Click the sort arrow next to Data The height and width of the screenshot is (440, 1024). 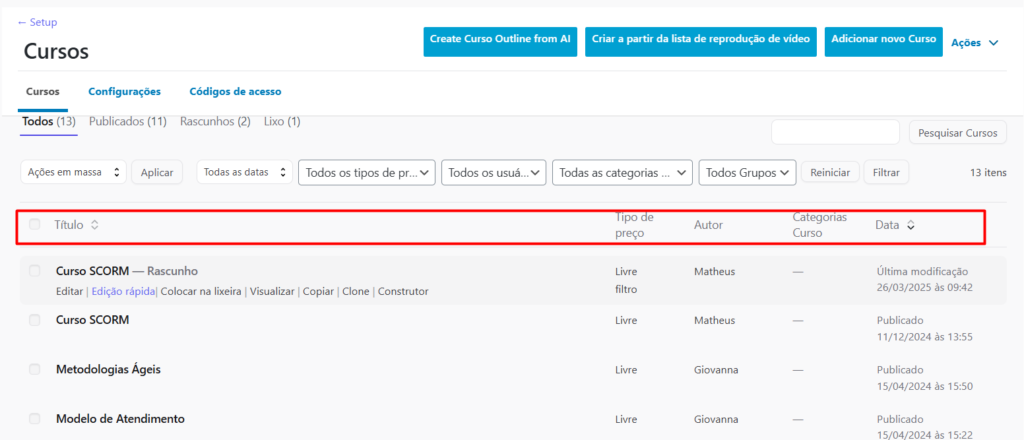[910, 225]
